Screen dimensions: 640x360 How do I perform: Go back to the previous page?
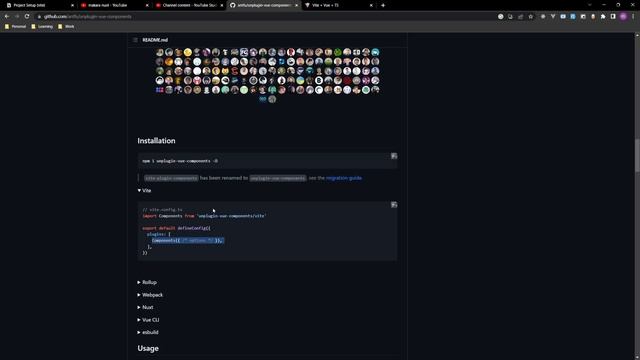pyautogui.click(x=7, y=16)
